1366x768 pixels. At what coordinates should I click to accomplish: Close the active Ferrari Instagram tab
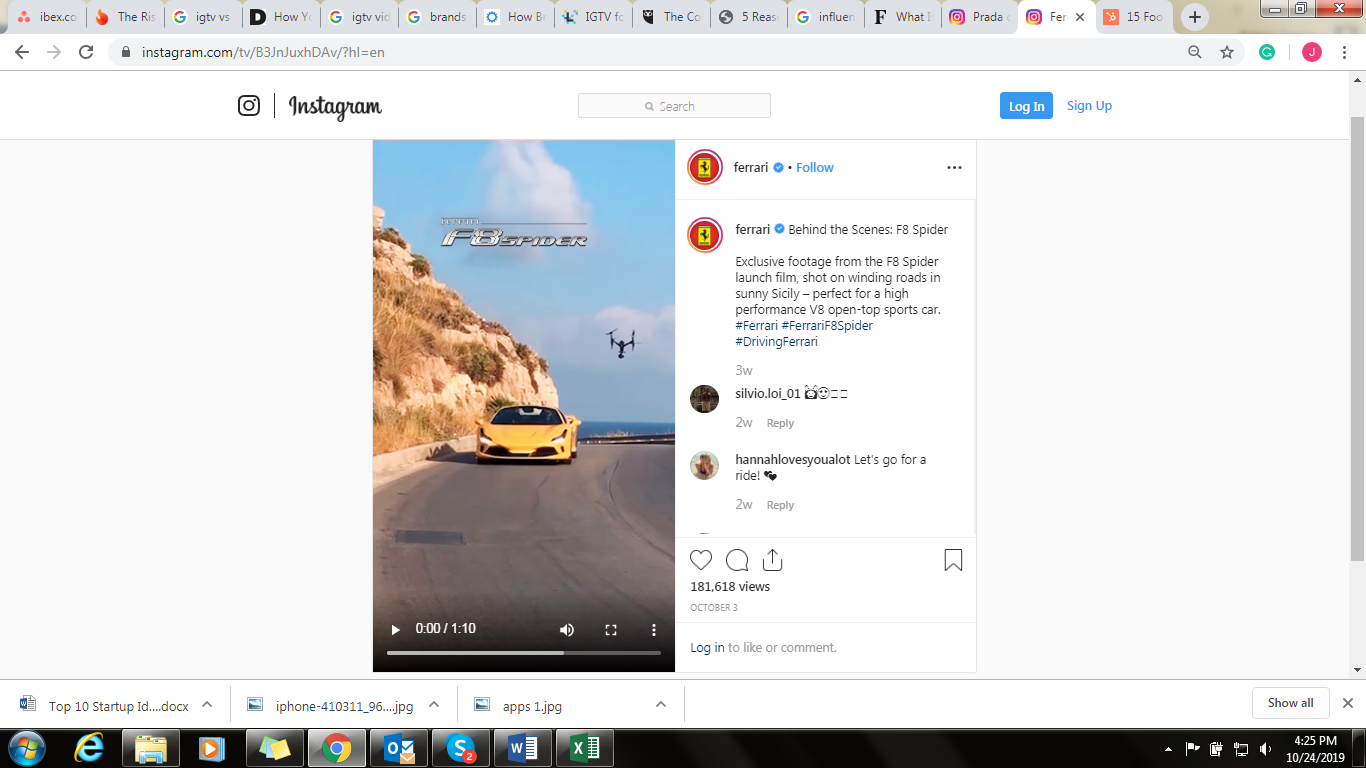point(1080,17)
